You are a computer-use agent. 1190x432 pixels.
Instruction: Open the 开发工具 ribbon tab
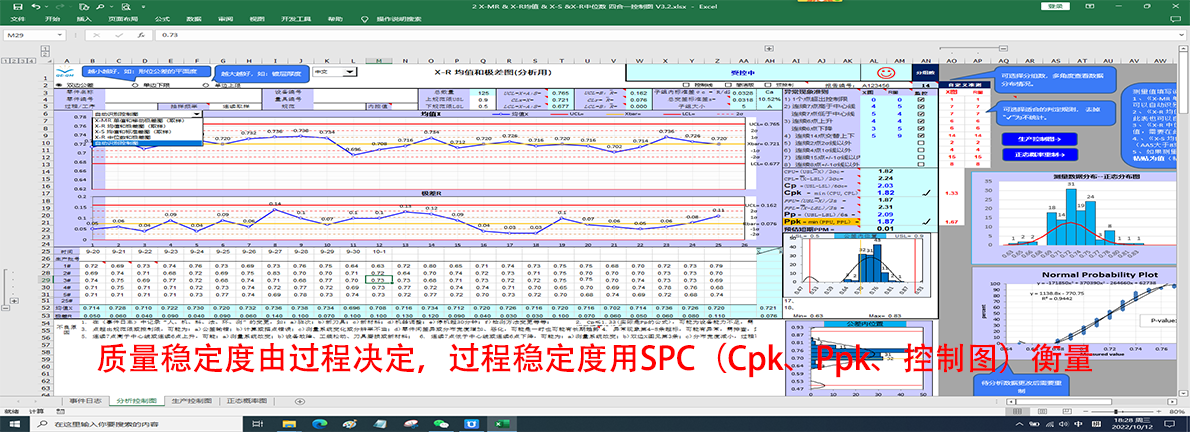click(296, 18)
